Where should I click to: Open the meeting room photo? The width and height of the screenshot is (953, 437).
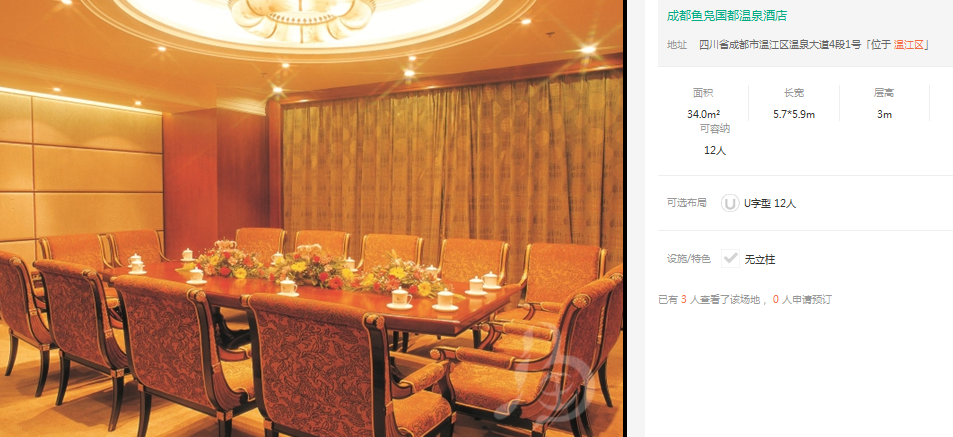tap(311, 218)
